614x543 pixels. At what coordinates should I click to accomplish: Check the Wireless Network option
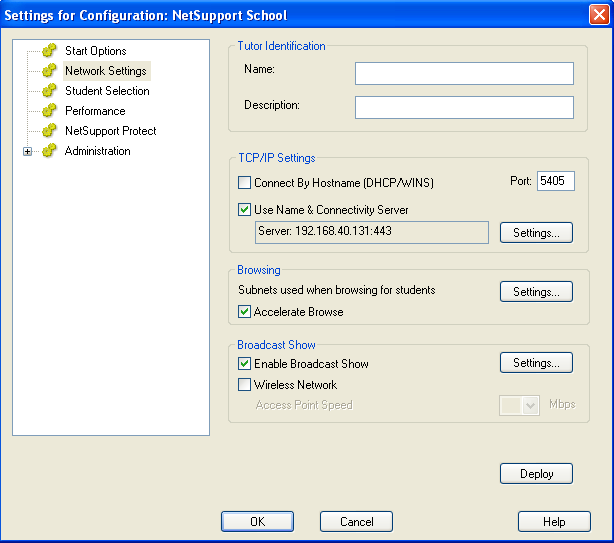point(244,384)
